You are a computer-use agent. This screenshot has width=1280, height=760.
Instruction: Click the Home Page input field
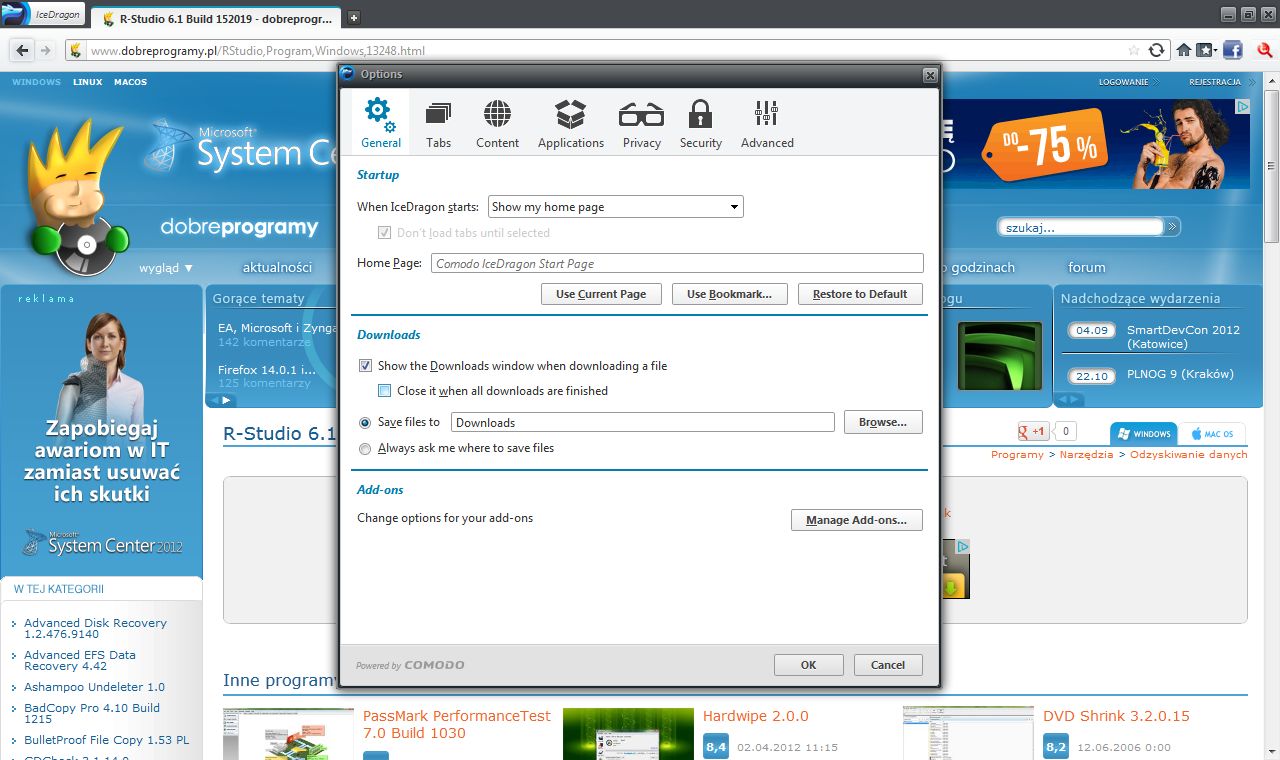(x=677, y=264)
